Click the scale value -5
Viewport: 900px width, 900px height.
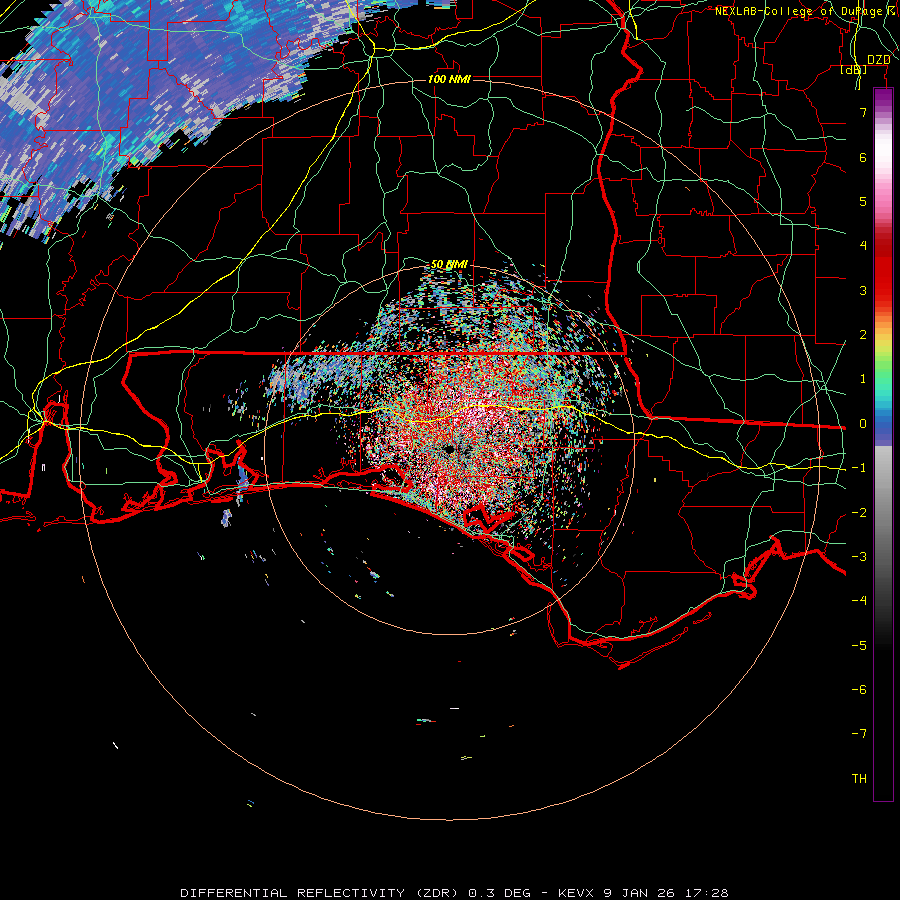pos(859,646)
